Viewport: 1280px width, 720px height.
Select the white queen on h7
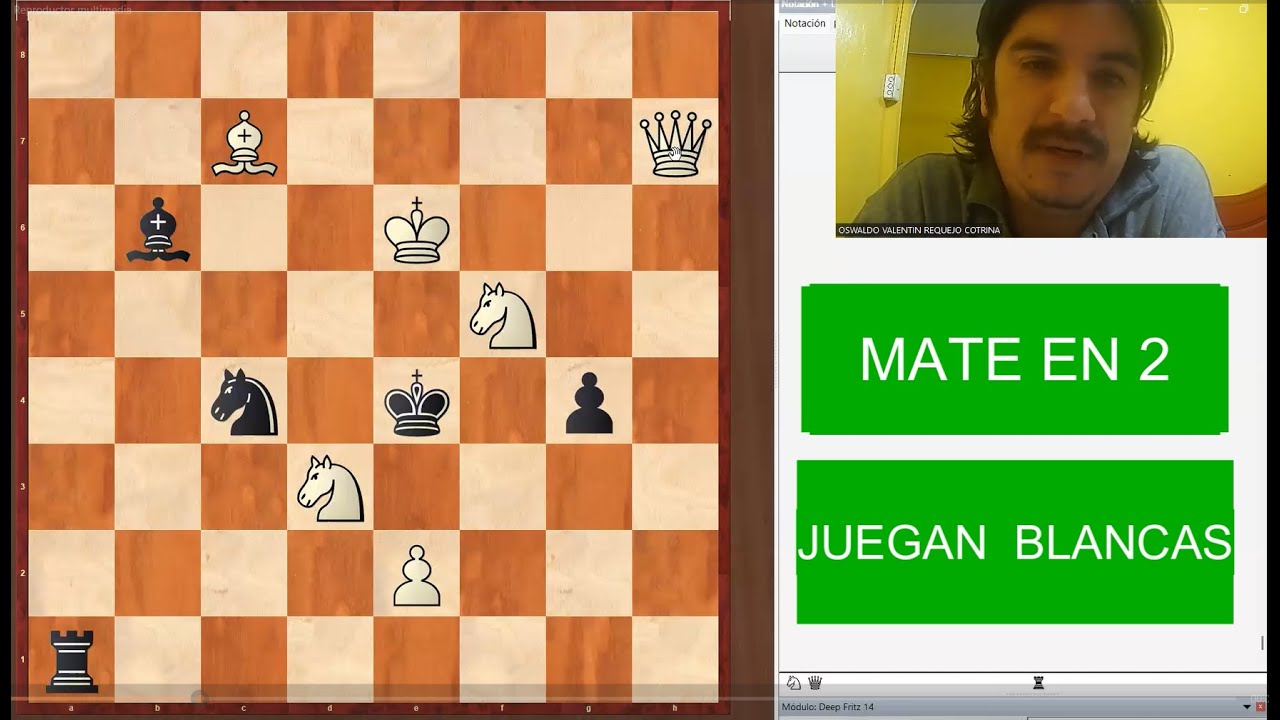coord(675,144)
